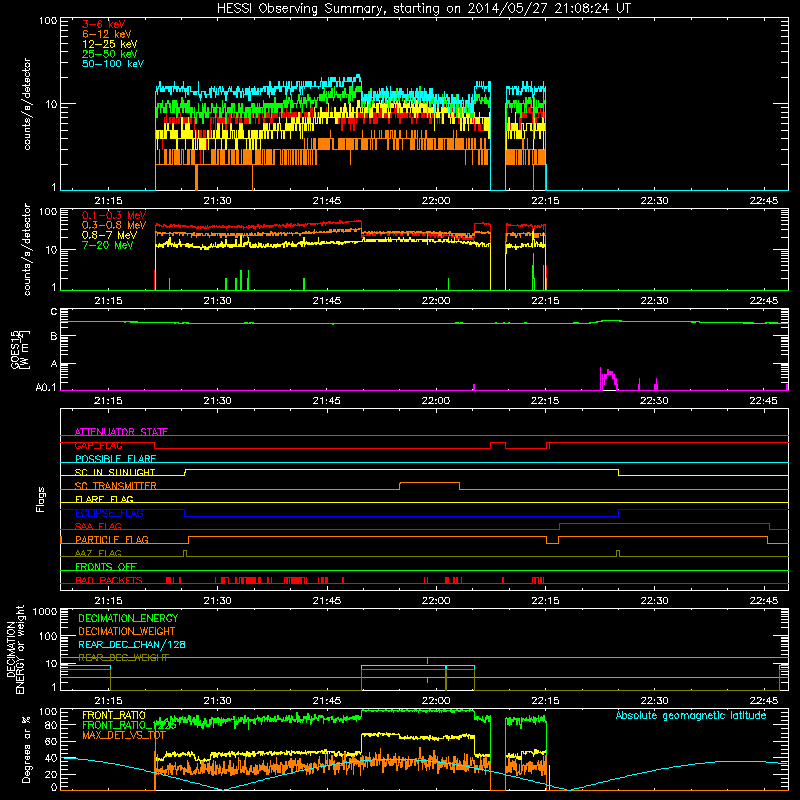Select the FRONT_RATIO_1225 legend label

pos(129,725)
